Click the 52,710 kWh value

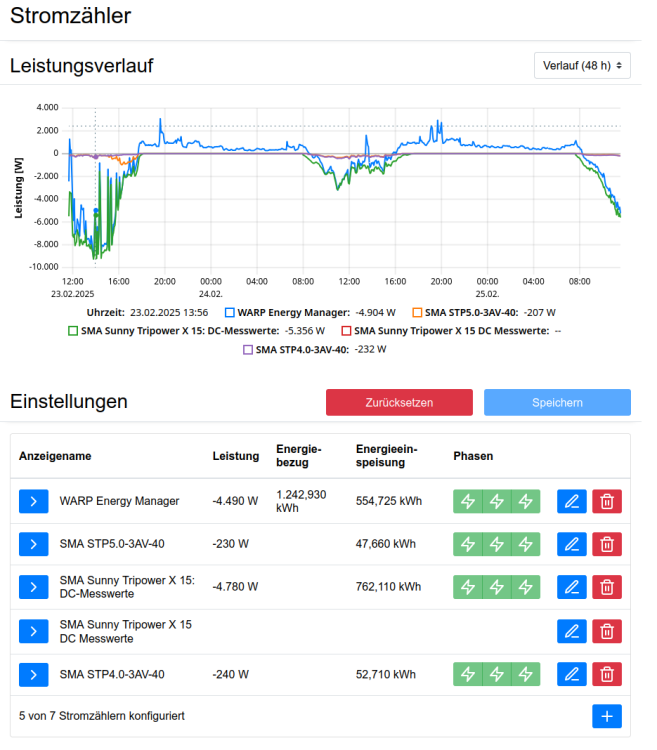(385, 674)
